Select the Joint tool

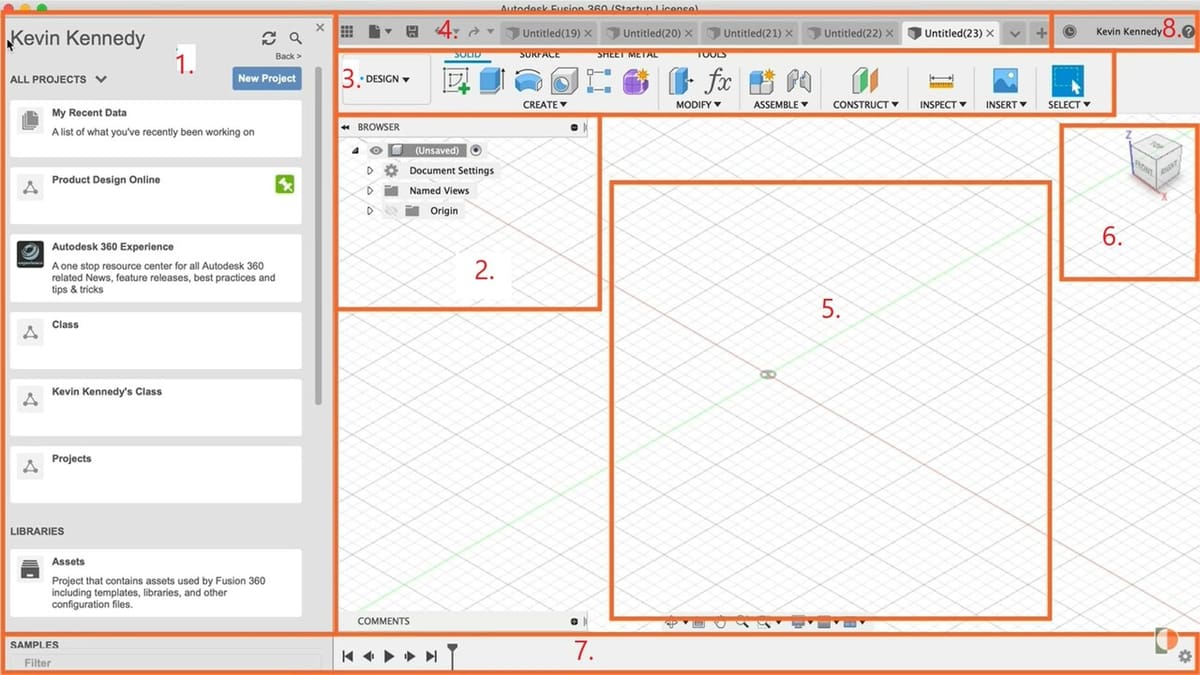[x=799, y=81]
